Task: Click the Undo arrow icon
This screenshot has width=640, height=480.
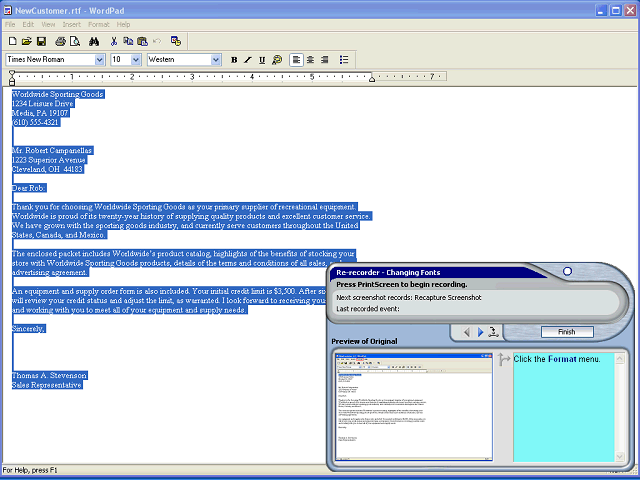Action: click(157, 41)
